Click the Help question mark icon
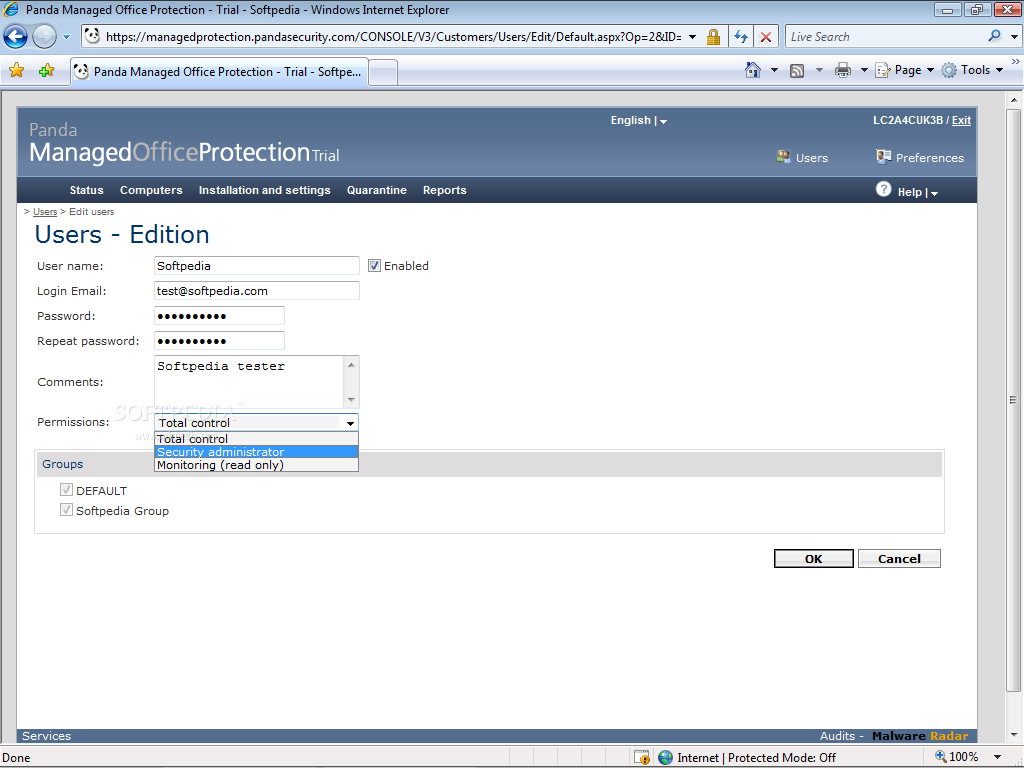 883,189
